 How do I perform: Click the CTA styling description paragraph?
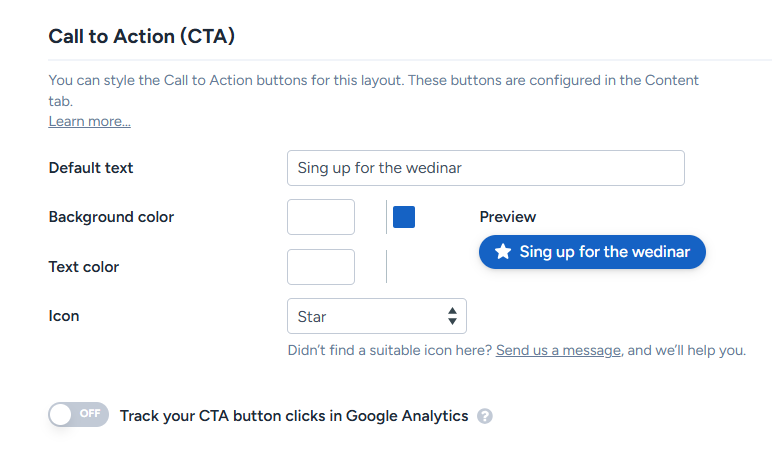374,90
